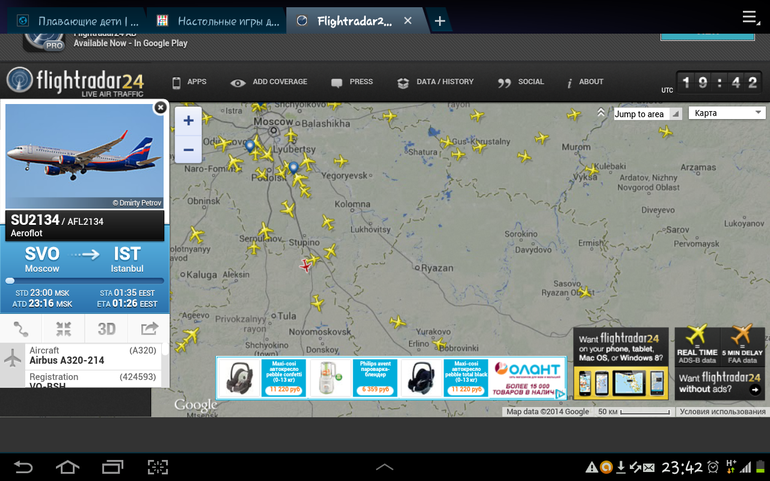Click Want flightradar24 without ads link
This screenshot has height=481, width=770.
pos(720,384)
